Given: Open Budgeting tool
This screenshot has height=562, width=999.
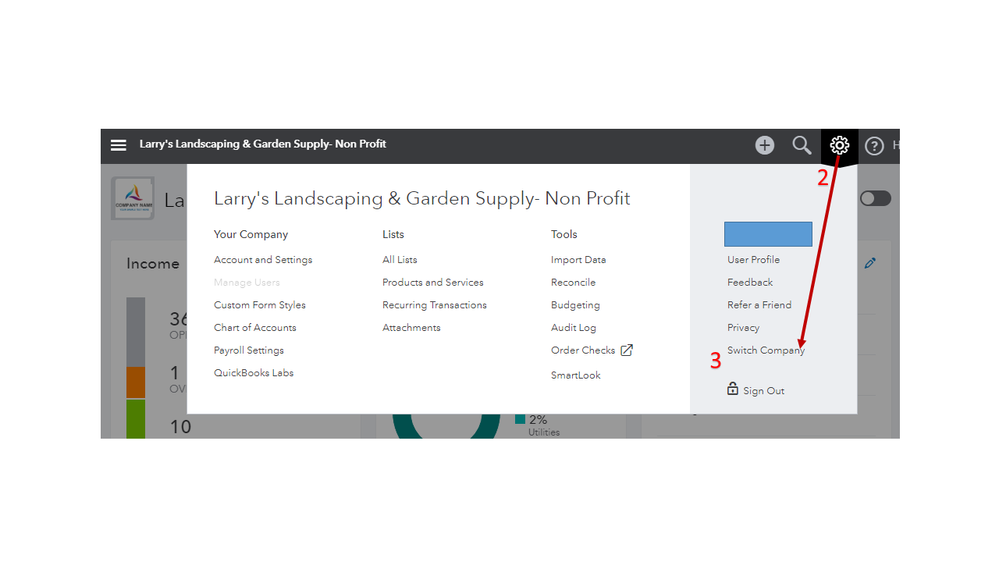Looking at the screenshot, I should point(575,305).
